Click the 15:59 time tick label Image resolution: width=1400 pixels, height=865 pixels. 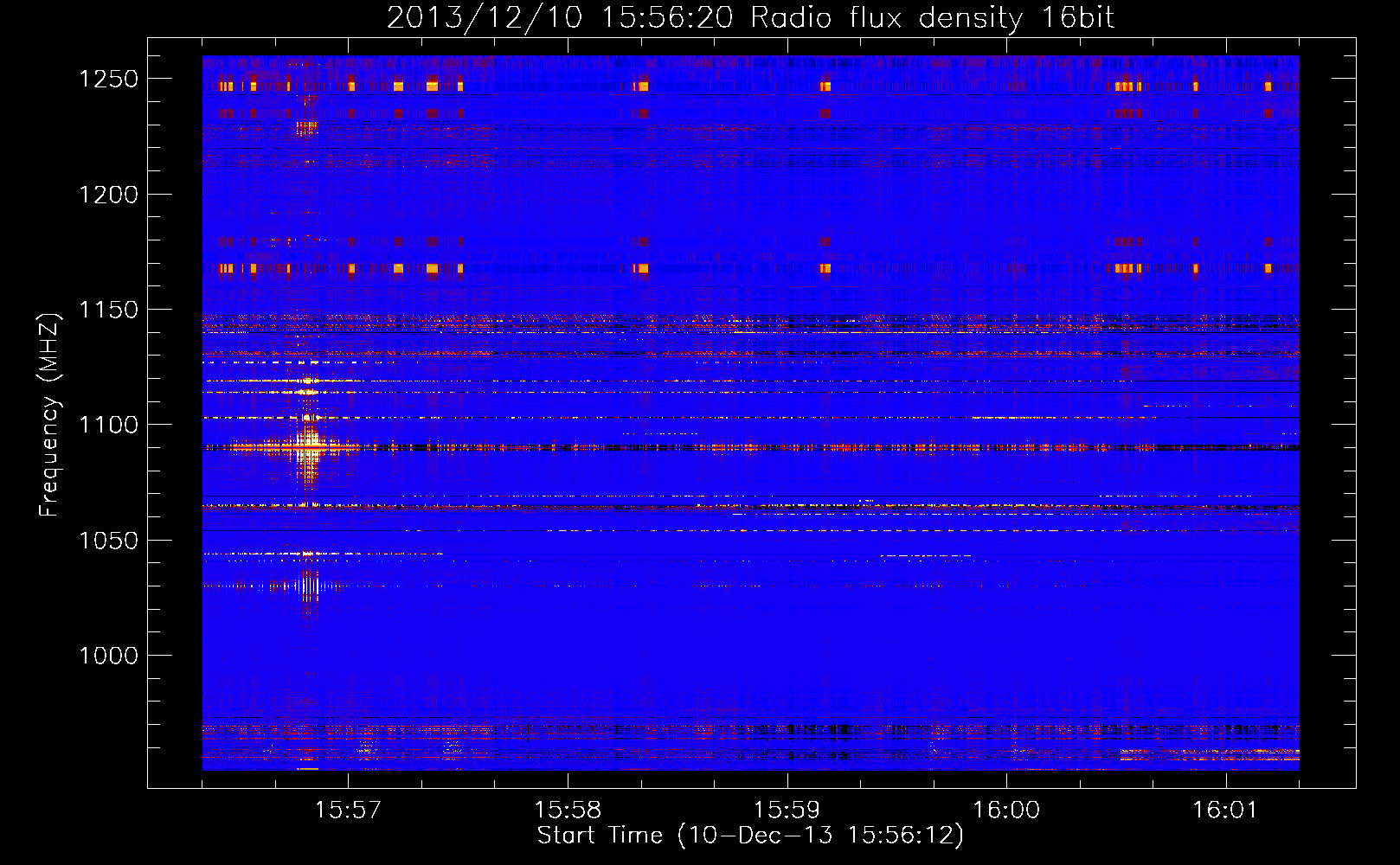tap(787, 810)
